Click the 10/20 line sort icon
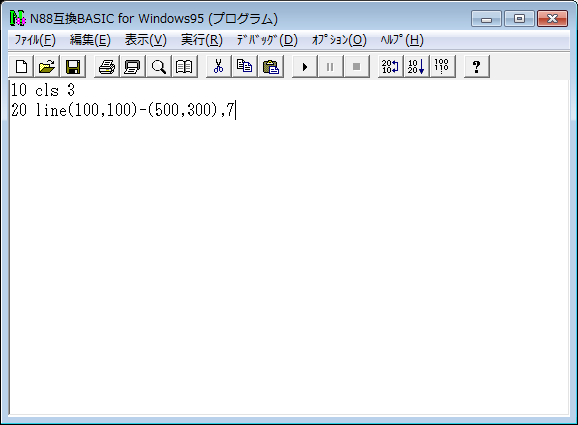Image resolution: width=578 pixels, height=425 pixels. [416, 67]
